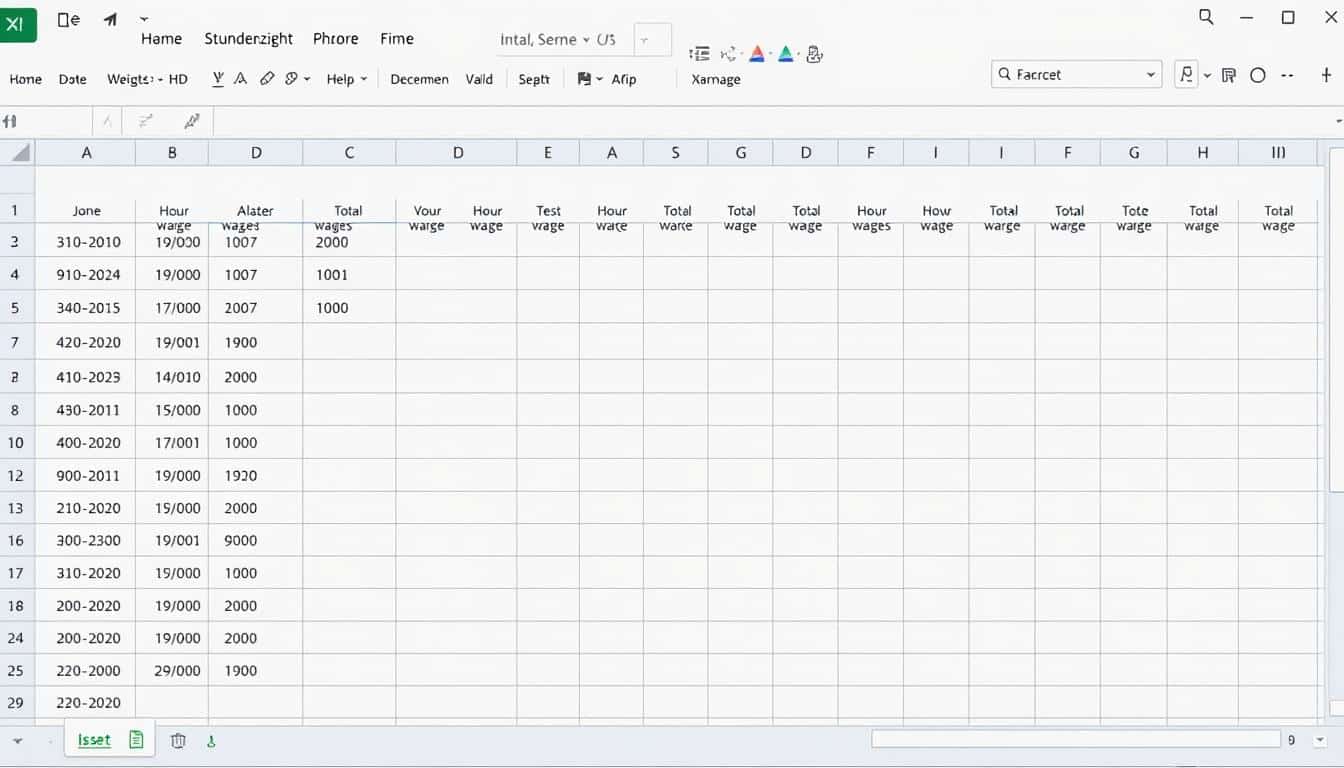Click the magnifier search icon in title bar

click(1206, 17)
